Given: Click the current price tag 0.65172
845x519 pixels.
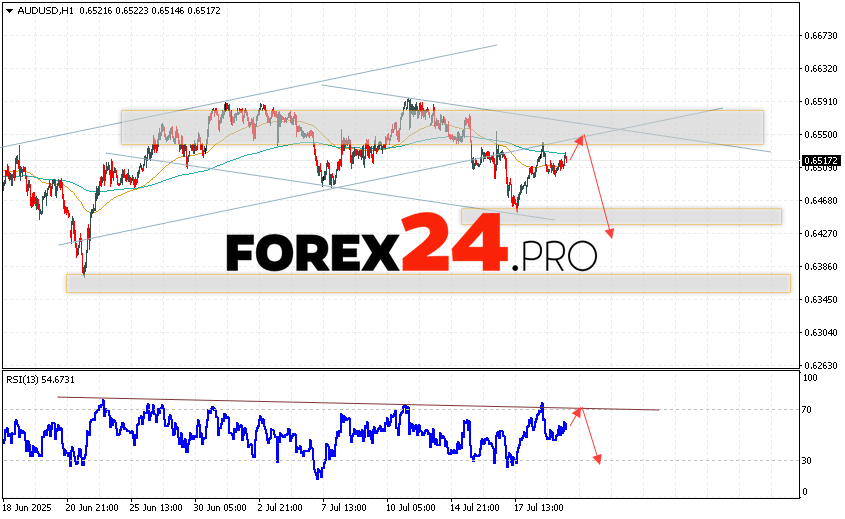Looking at the screenshot, I should (x=820, y=159).
